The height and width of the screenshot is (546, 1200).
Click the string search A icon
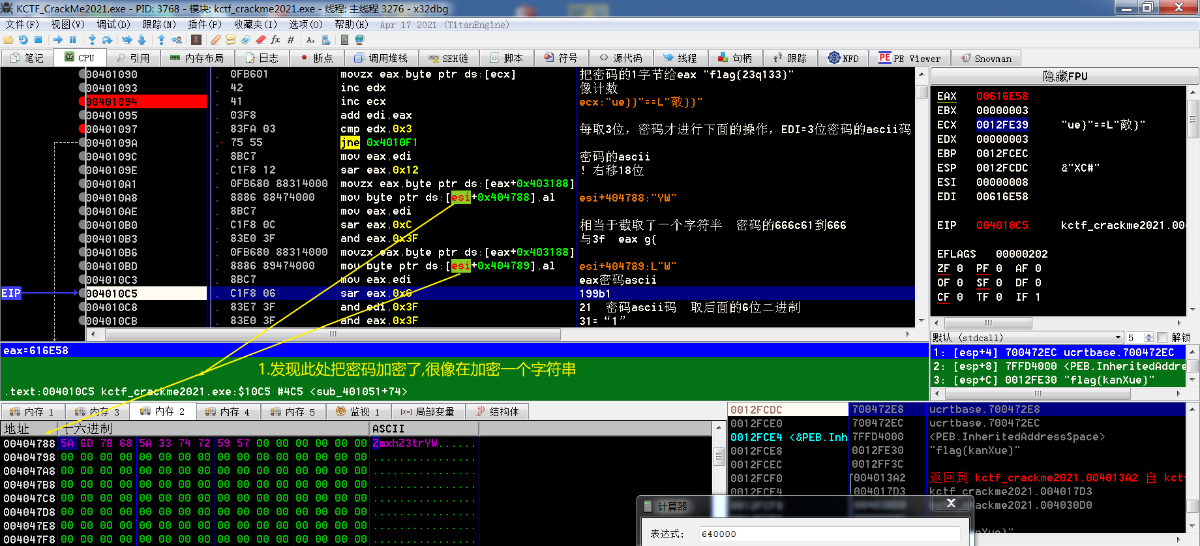pyautogui.click(x=310, y=40)
